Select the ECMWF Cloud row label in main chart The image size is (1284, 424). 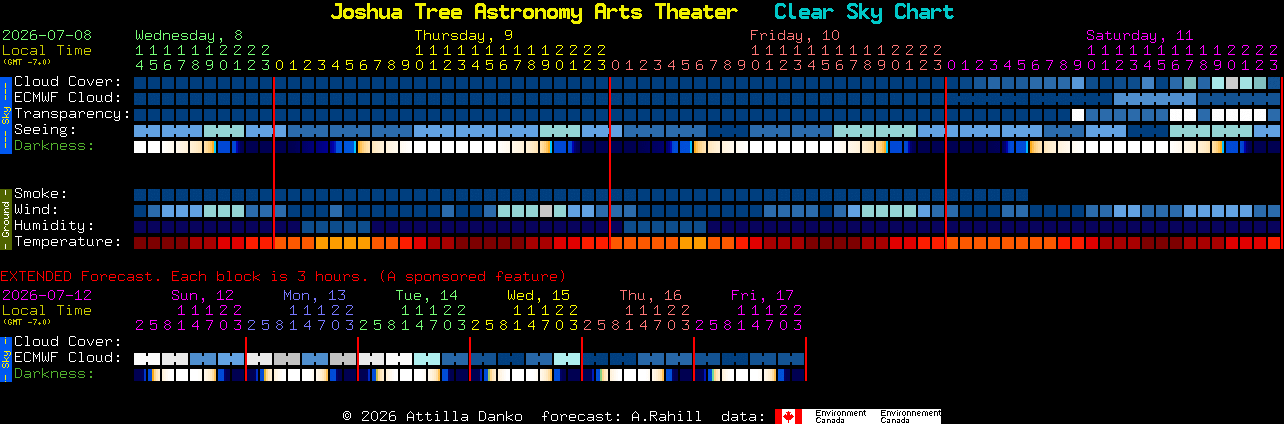click(68, 98)
